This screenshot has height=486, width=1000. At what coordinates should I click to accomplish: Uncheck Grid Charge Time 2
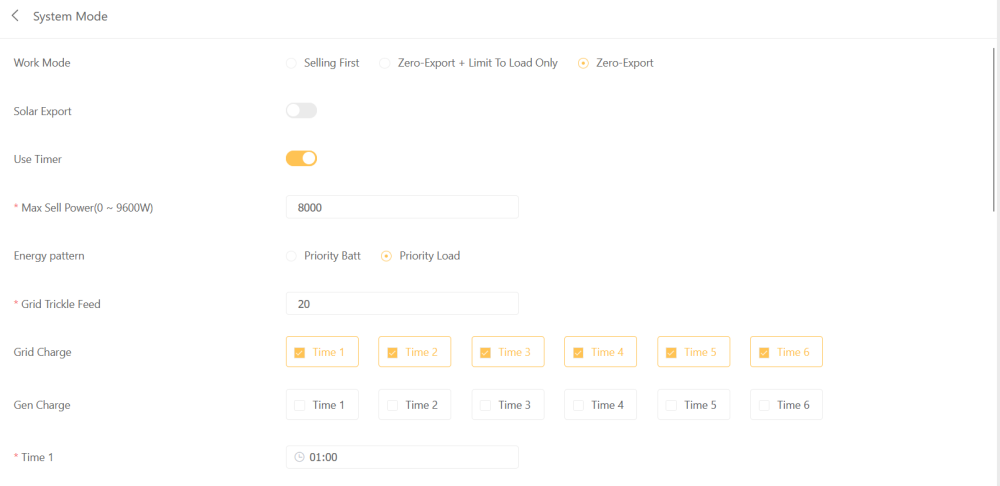point(415,352)
